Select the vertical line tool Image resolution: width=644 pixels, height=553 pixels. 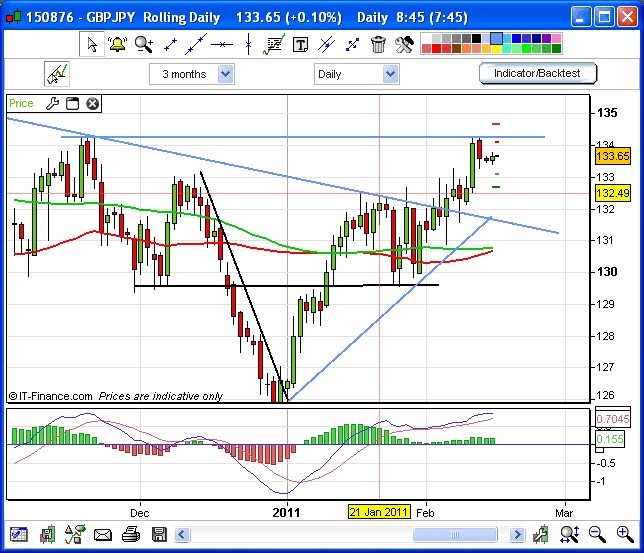(248, 44)
